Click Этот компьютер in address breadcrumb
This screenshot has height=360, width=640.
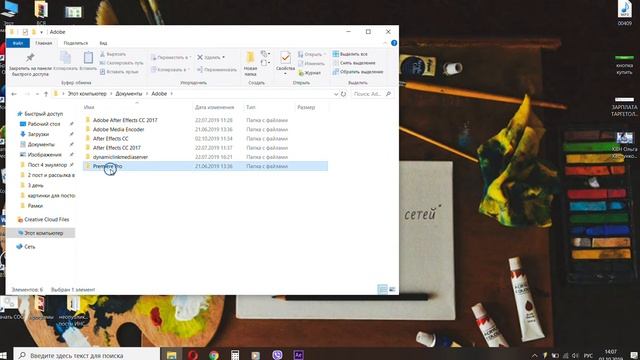[87, 94]
